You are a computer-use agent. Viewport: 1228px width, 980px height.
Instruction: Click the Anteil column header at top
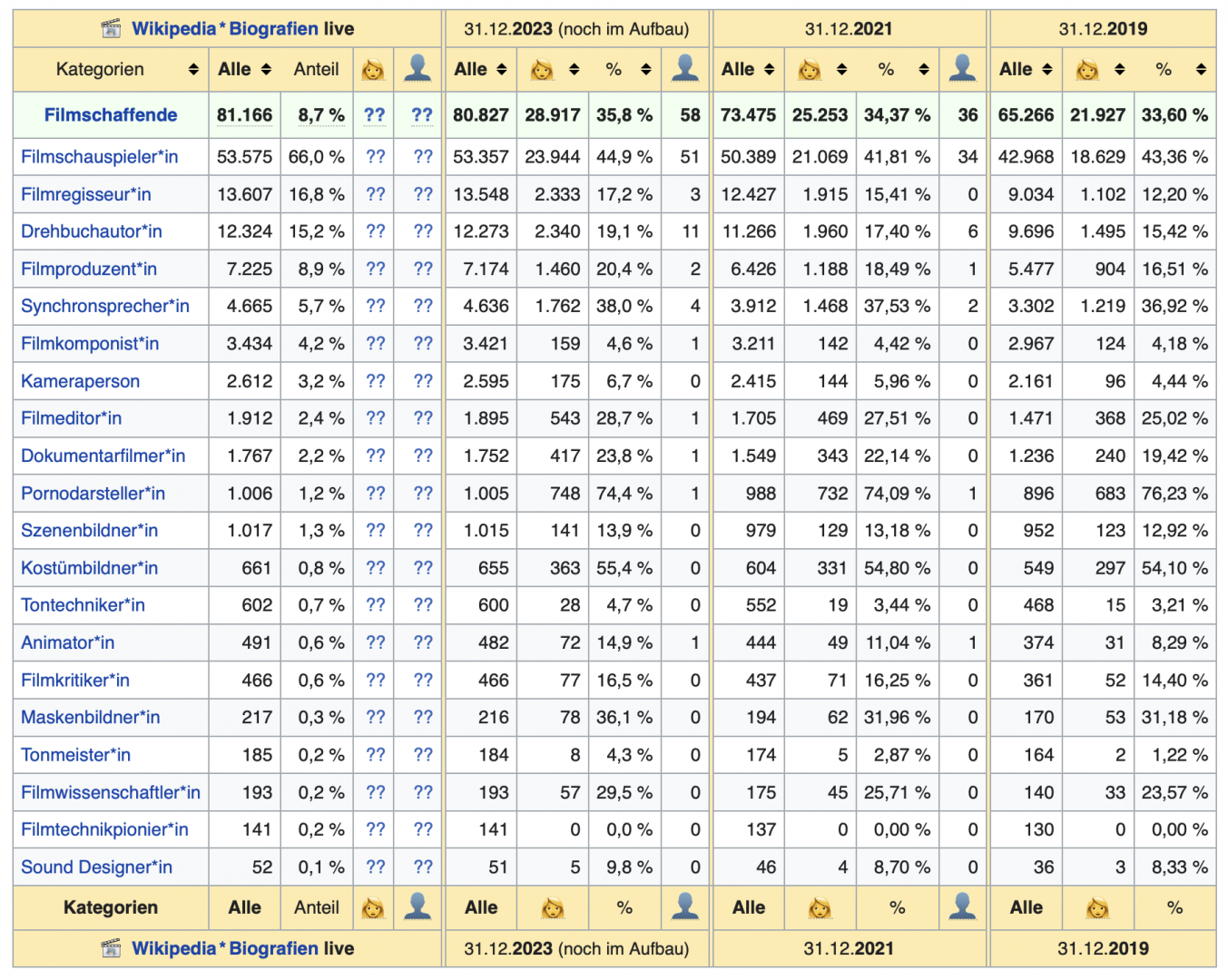316,69
